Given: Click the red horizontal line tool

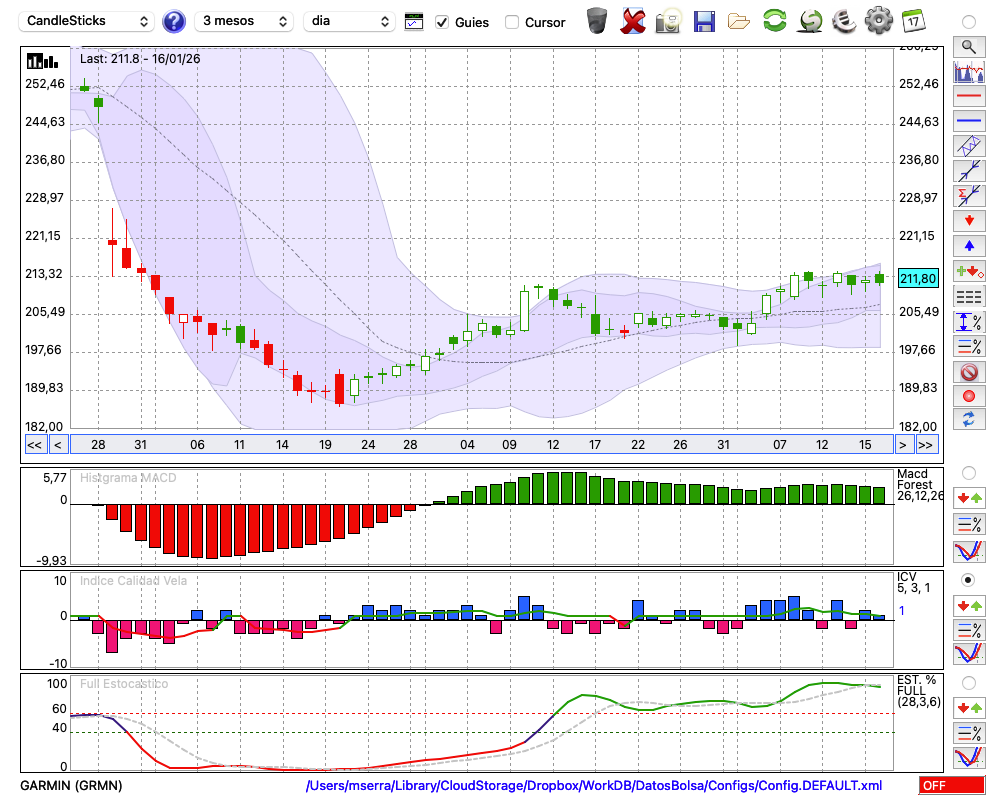Looking at the screenshot, I should click(x=968, y=96).
